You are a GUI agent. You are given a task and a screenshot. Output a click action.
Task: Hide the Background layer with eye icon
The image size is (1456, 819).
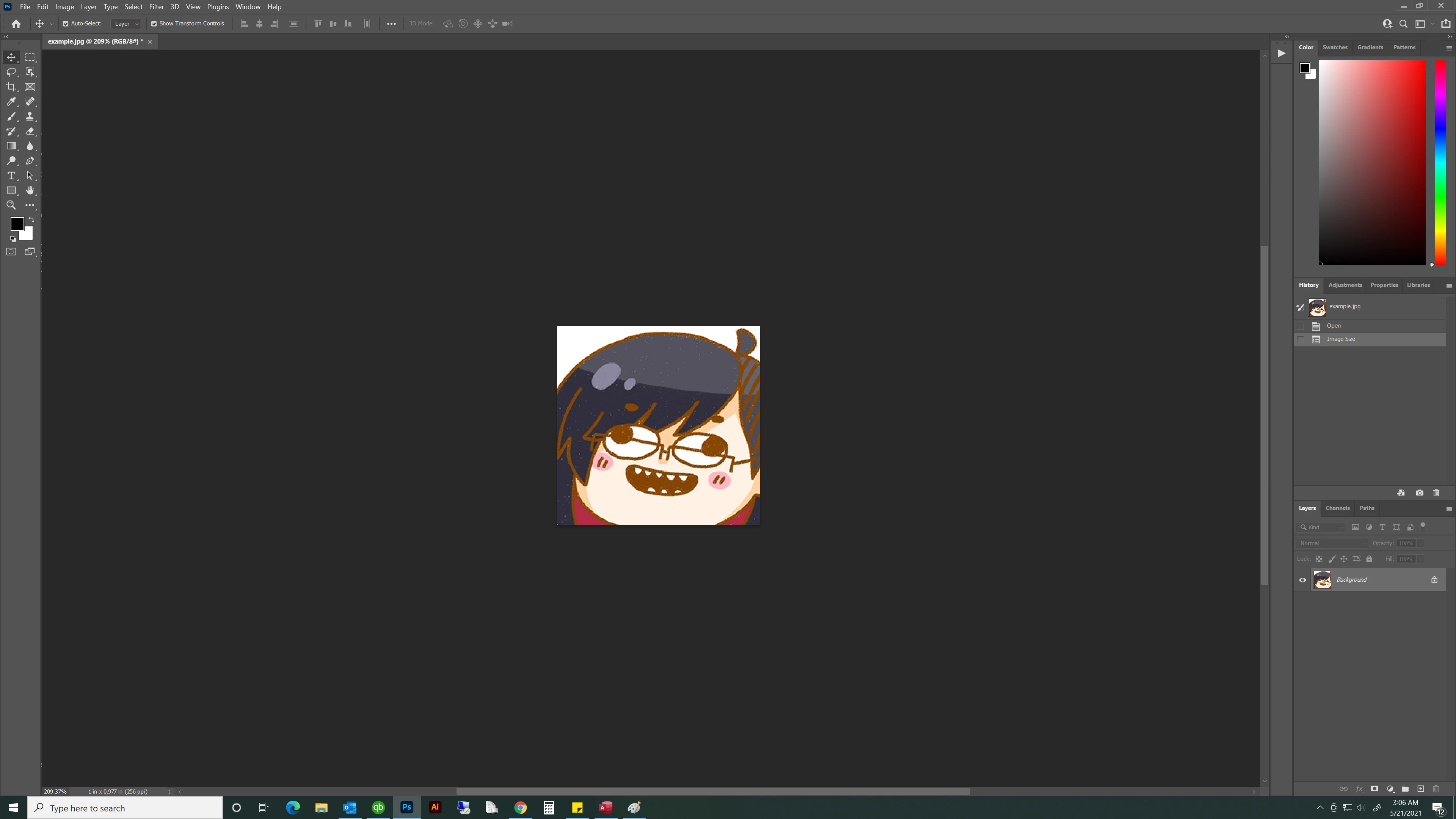tap(1302, 580)
